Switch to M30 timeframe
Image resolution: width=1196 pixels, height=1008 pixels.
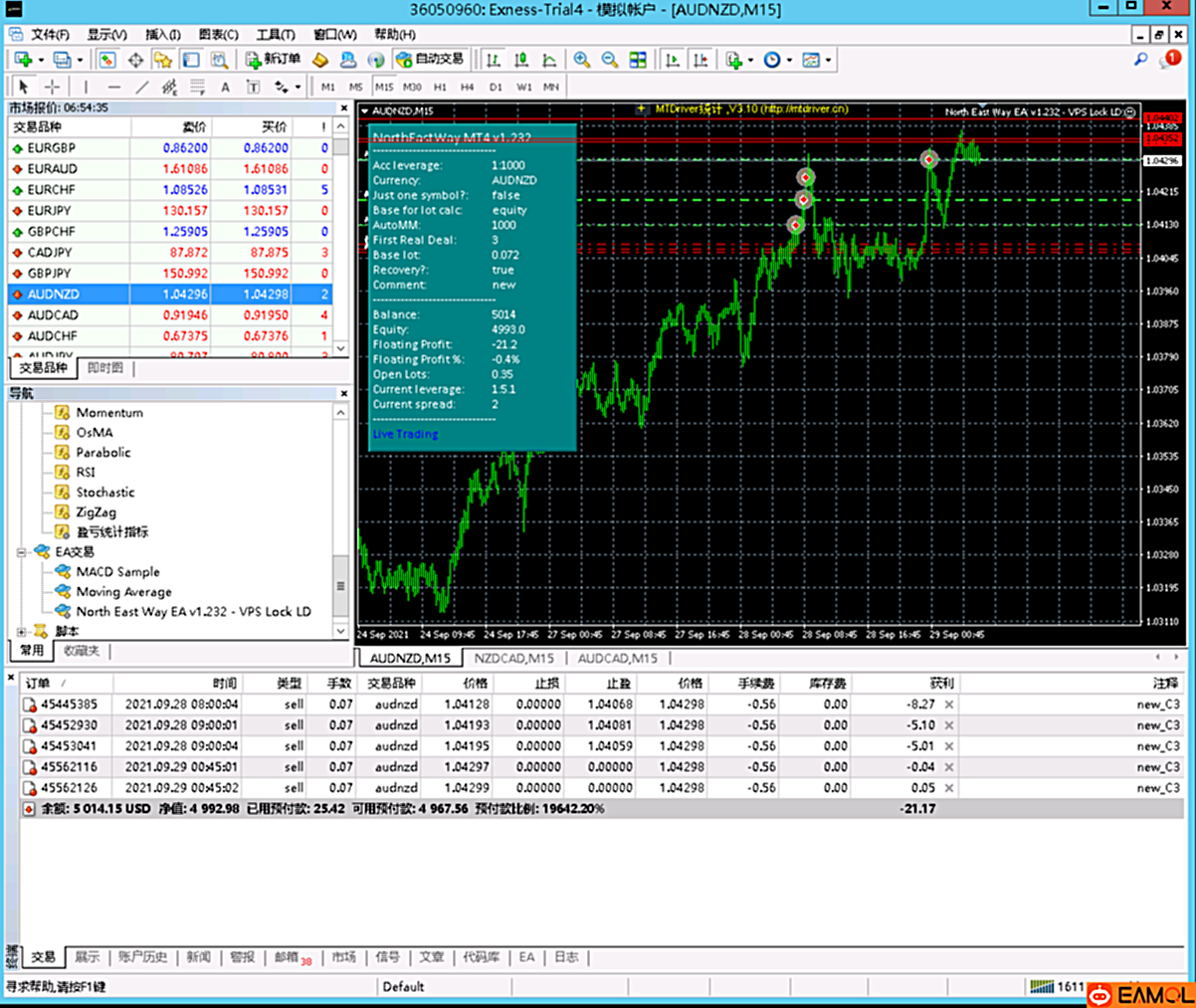pyautogui.click(x=412, y=87)
